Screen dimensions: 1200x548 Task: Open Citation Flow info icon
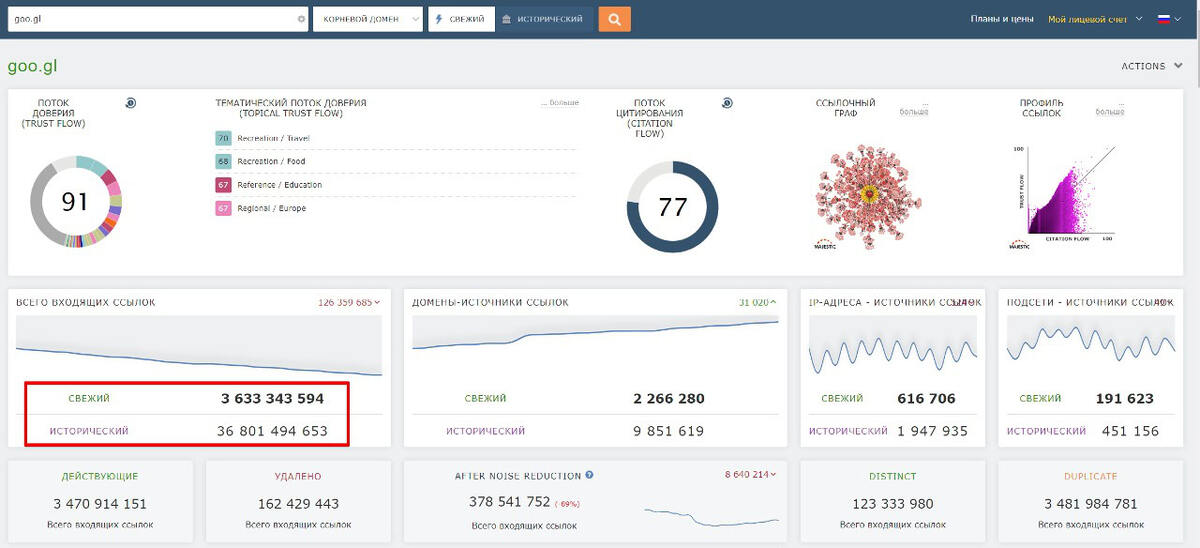[727, 102]
